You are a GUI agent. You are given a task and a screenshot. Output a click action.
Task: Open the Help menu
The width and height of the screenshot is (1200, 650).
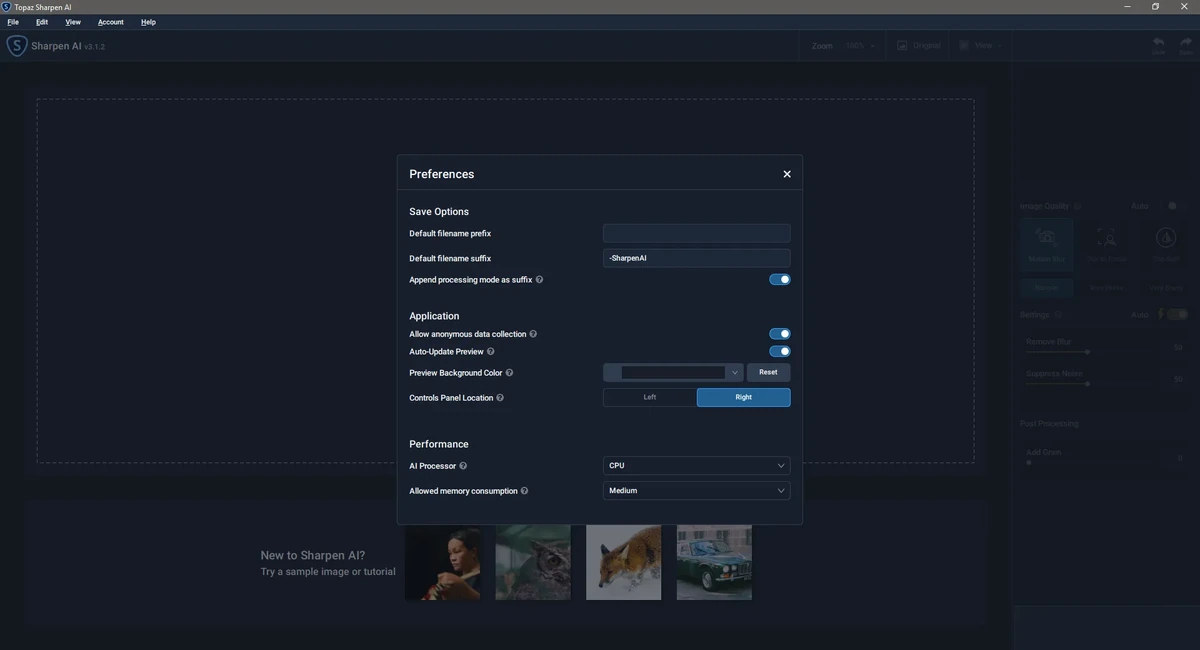click(148, 22)
